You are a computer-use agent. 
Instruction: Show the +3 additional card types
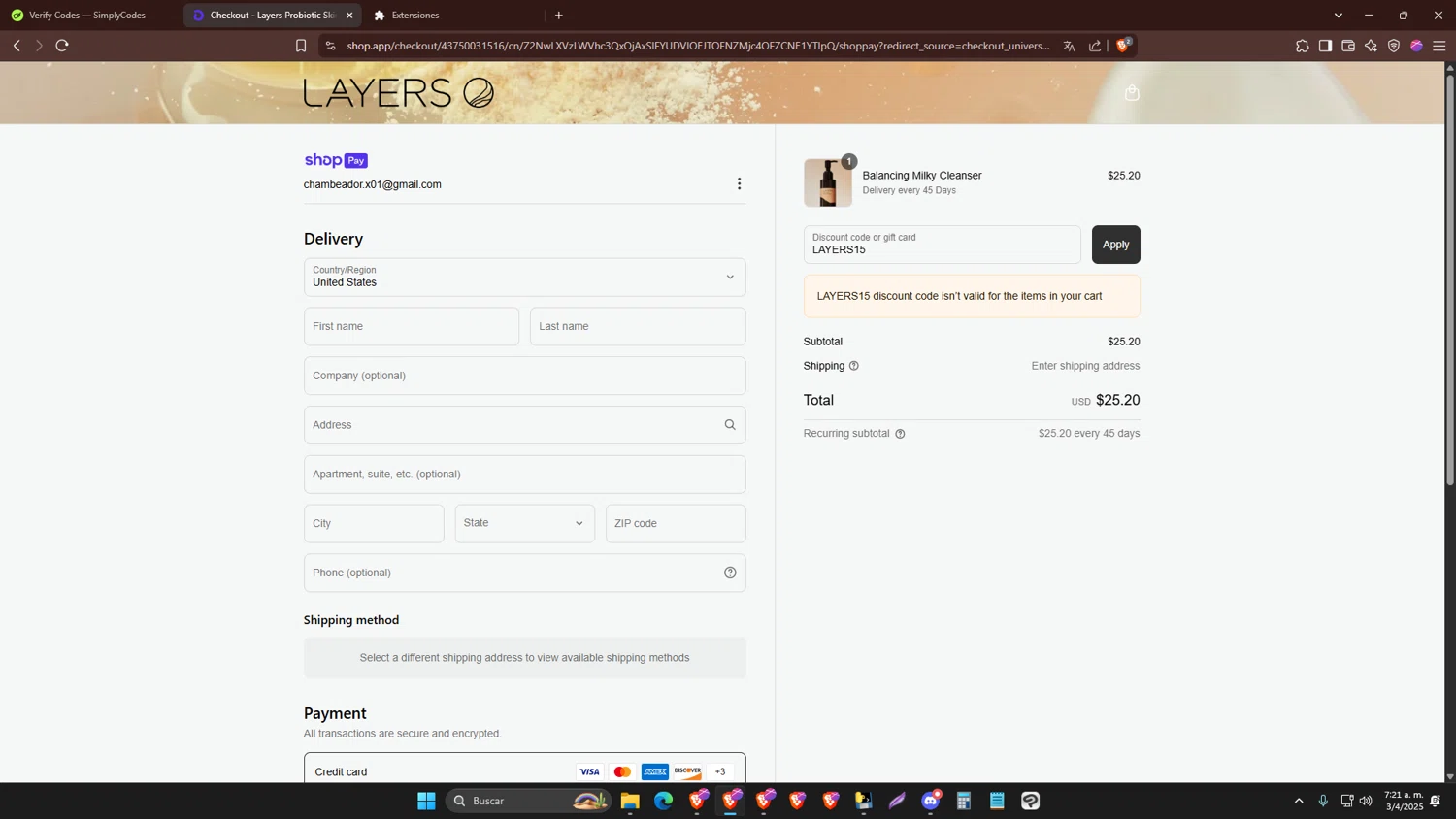coord(720,772)
